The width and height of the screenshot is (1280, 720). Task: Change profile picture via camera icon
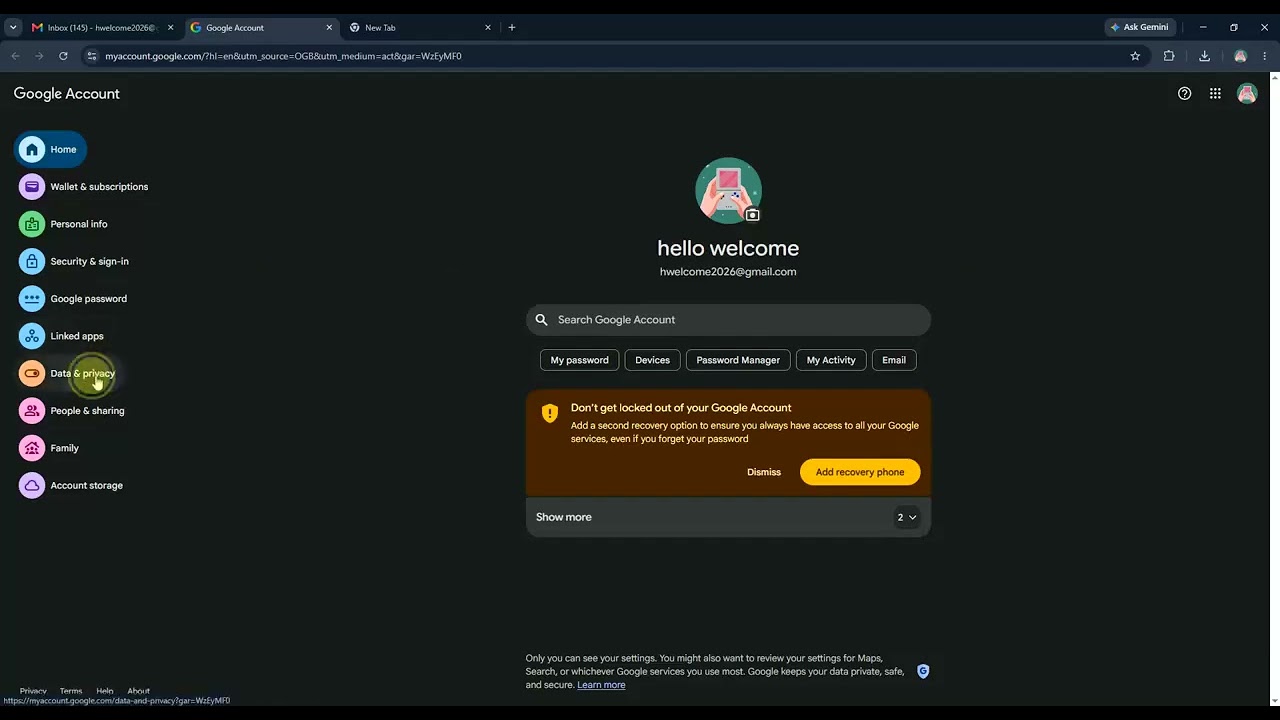point(753,215)
